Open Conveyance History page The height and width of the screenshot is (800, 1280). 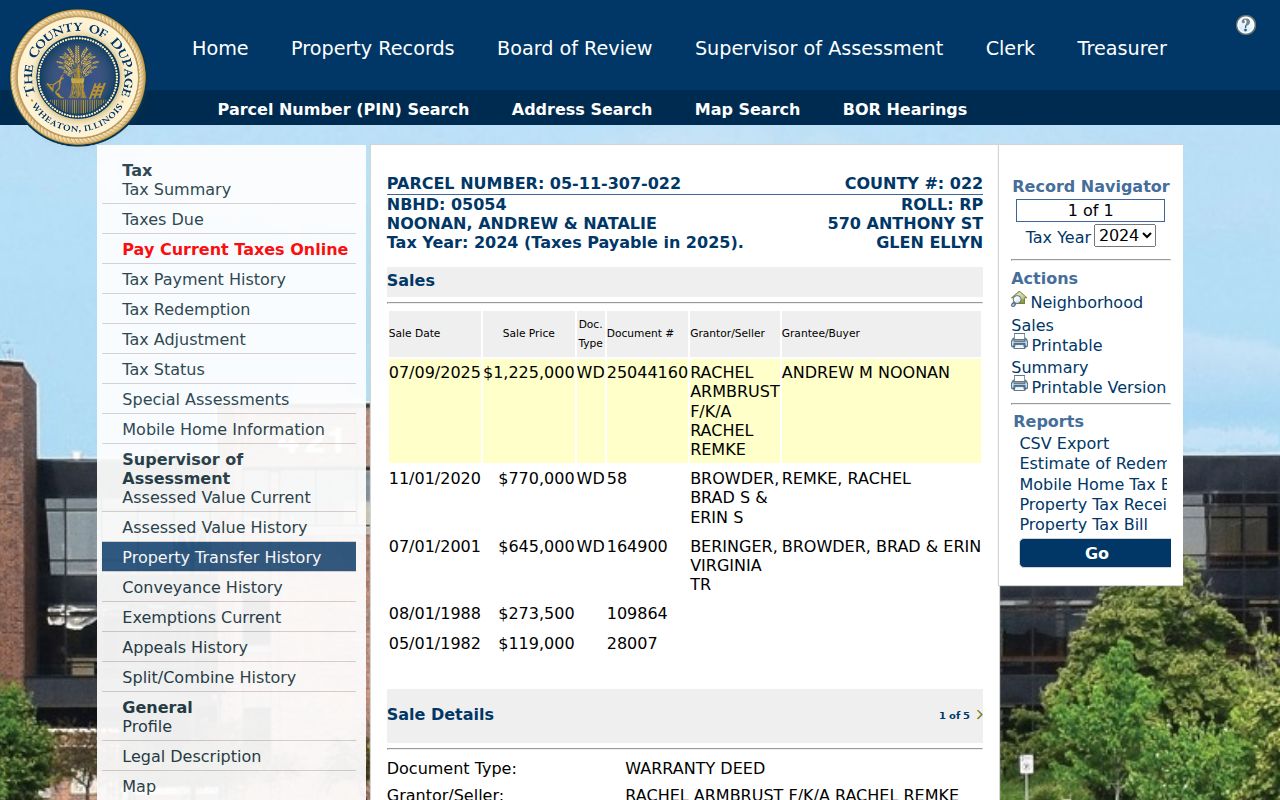pyautogui.click(x=202, y=587)
